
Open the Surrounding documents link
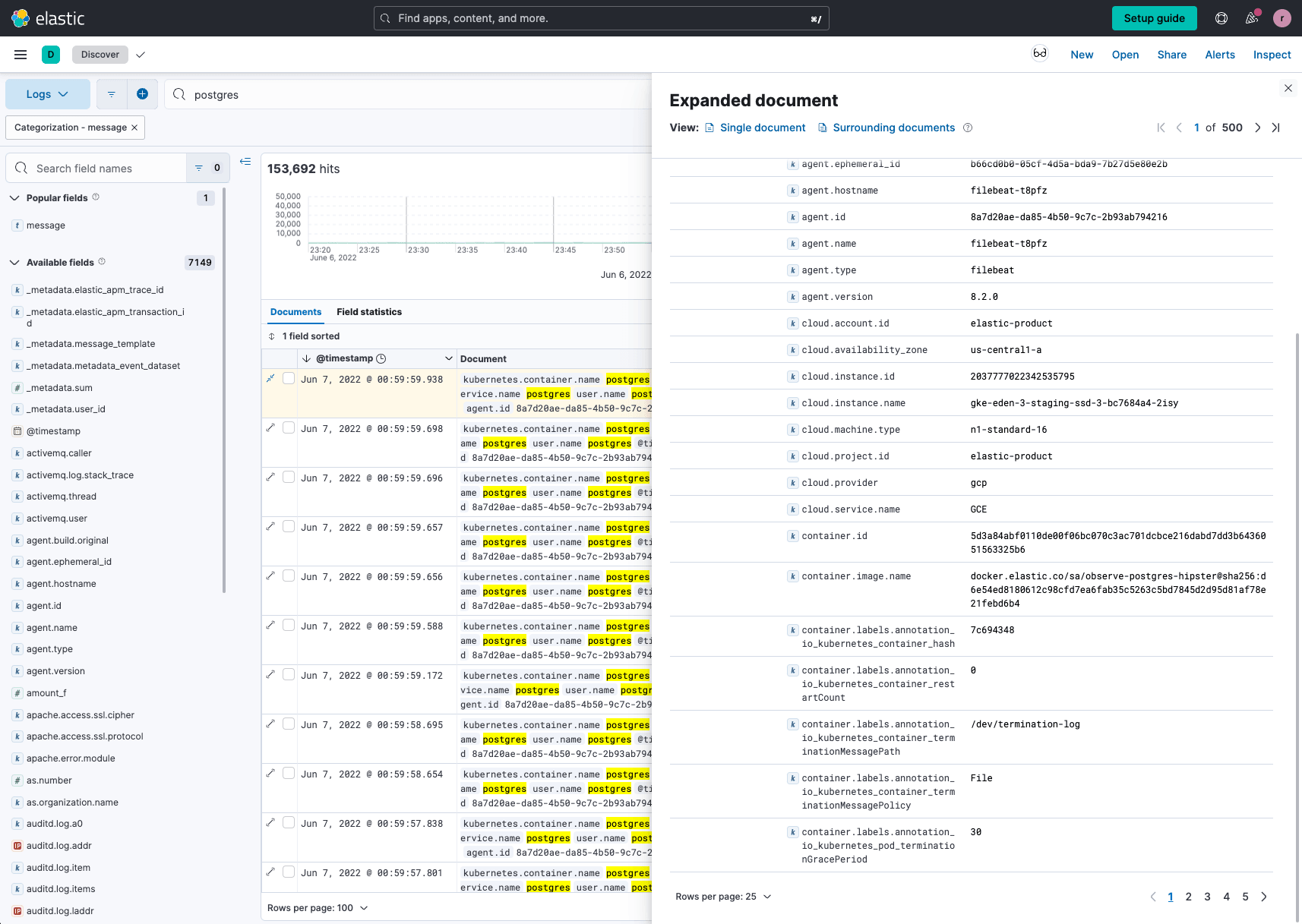[893, 128]
